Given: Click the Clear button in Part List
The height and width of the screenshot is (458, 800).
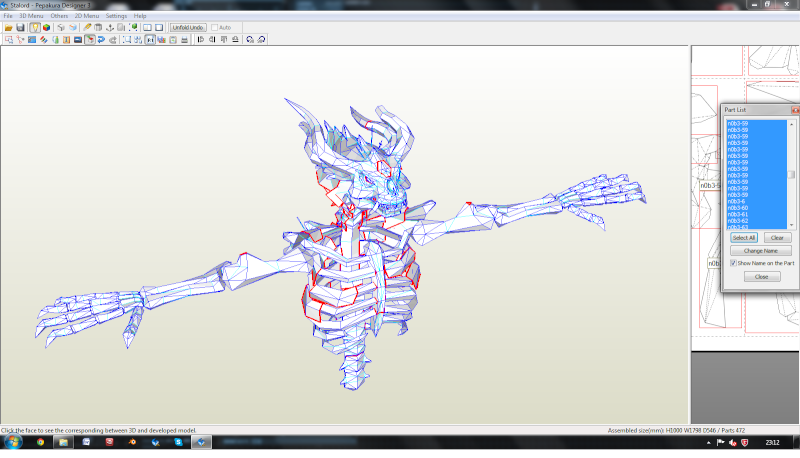Looking at the screenshot, I should 777,238.
